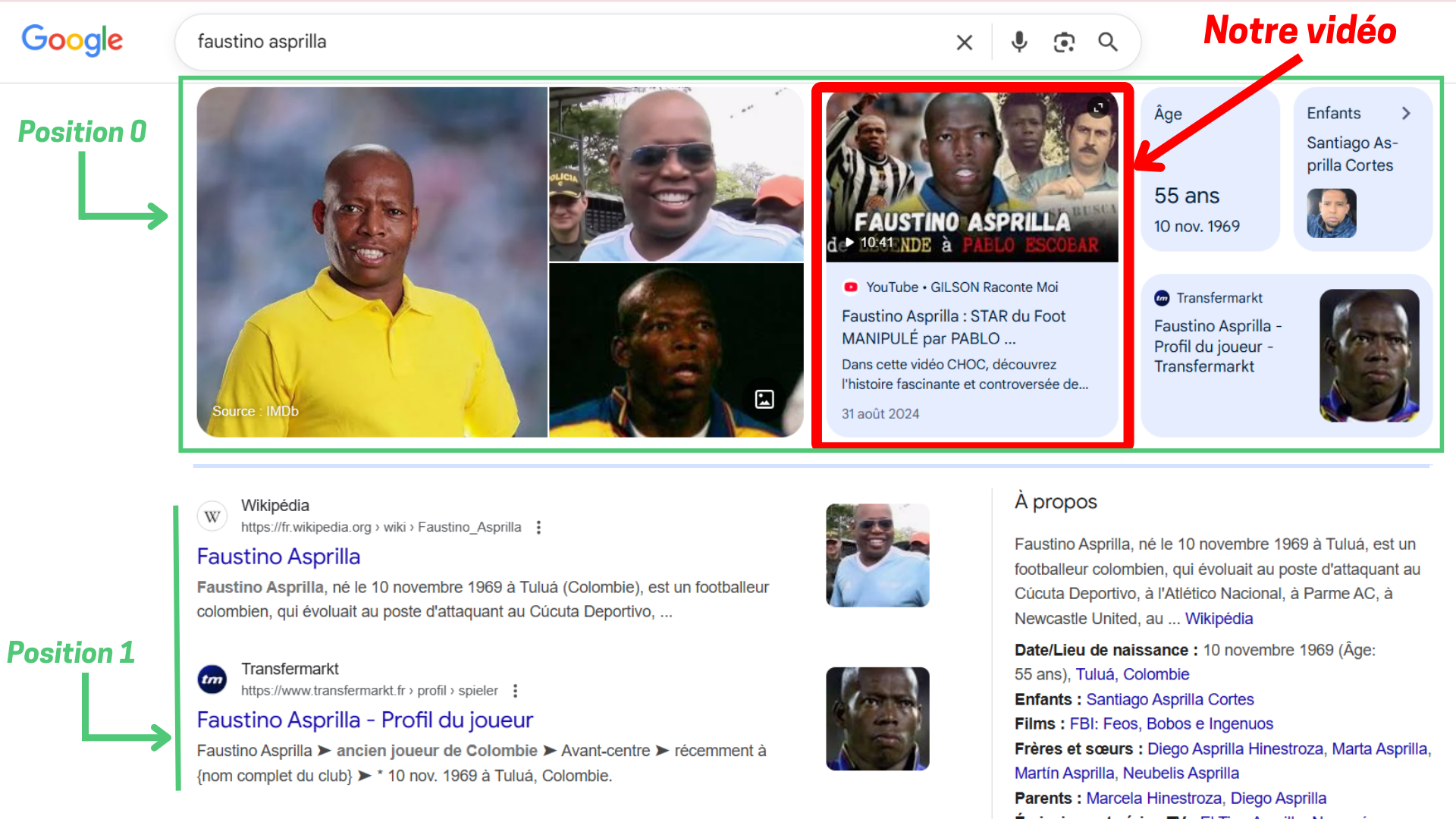Image resolution: width=1456 pixels, height=819 pixels.
Task: Open the large yellow-shirt IMDb photo
Action: coord(372,262)
